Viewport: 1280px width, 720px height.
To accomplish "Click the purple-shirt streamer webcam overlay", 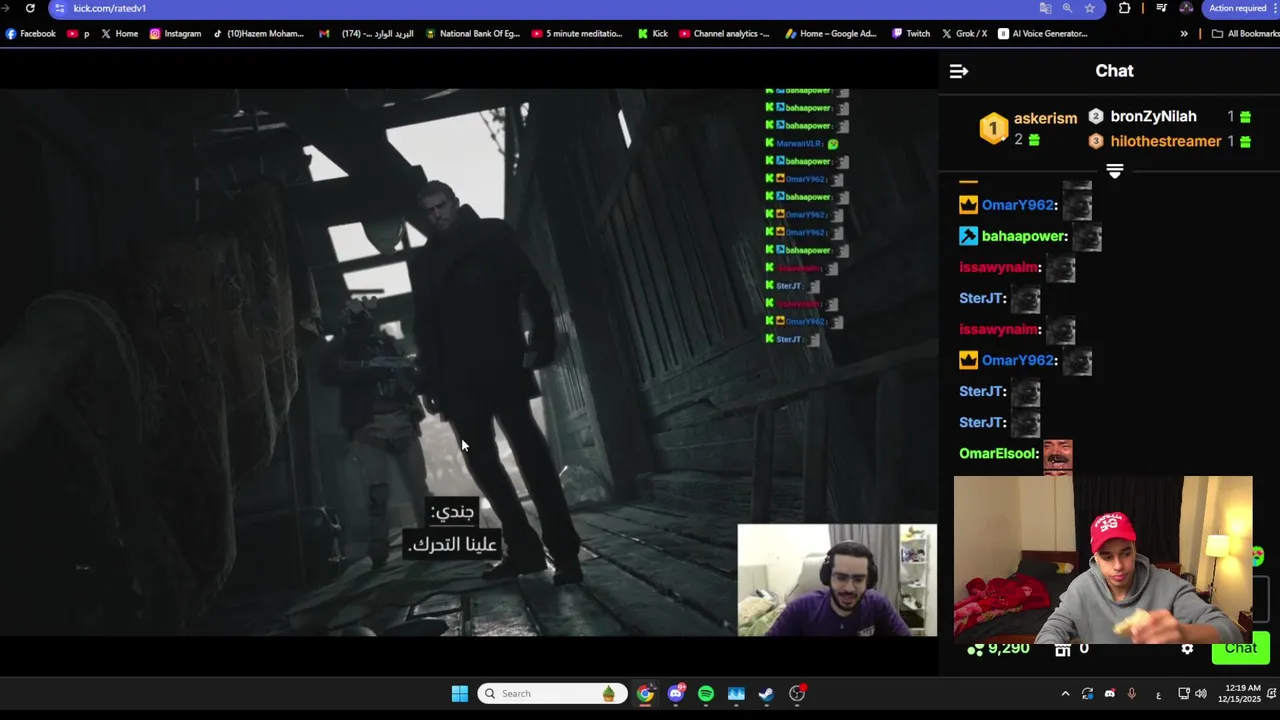I will (x=837, y=580).
